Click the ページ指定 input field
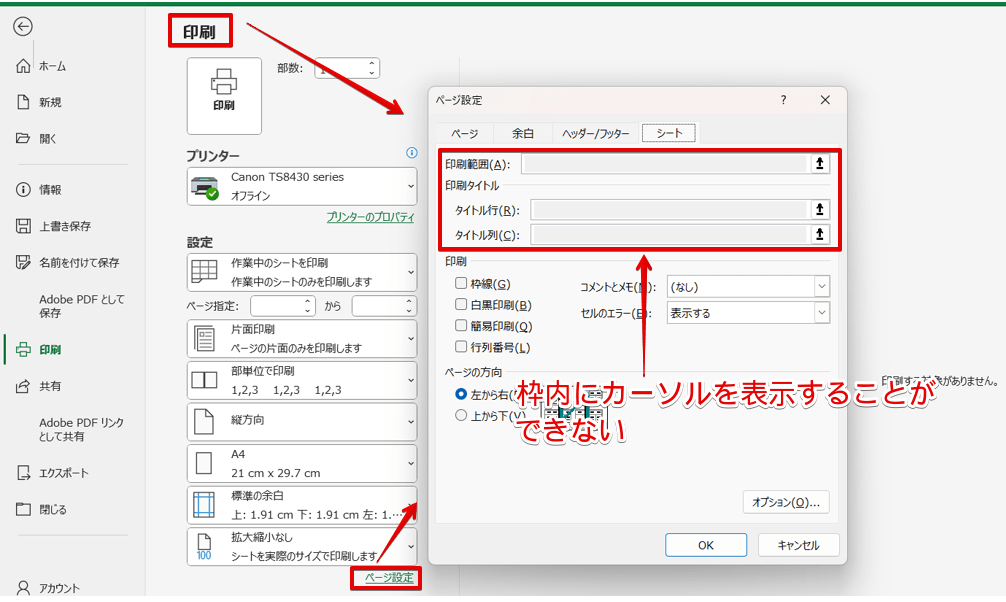Screen dimensions: 1006x602 [x=282, y=304]
